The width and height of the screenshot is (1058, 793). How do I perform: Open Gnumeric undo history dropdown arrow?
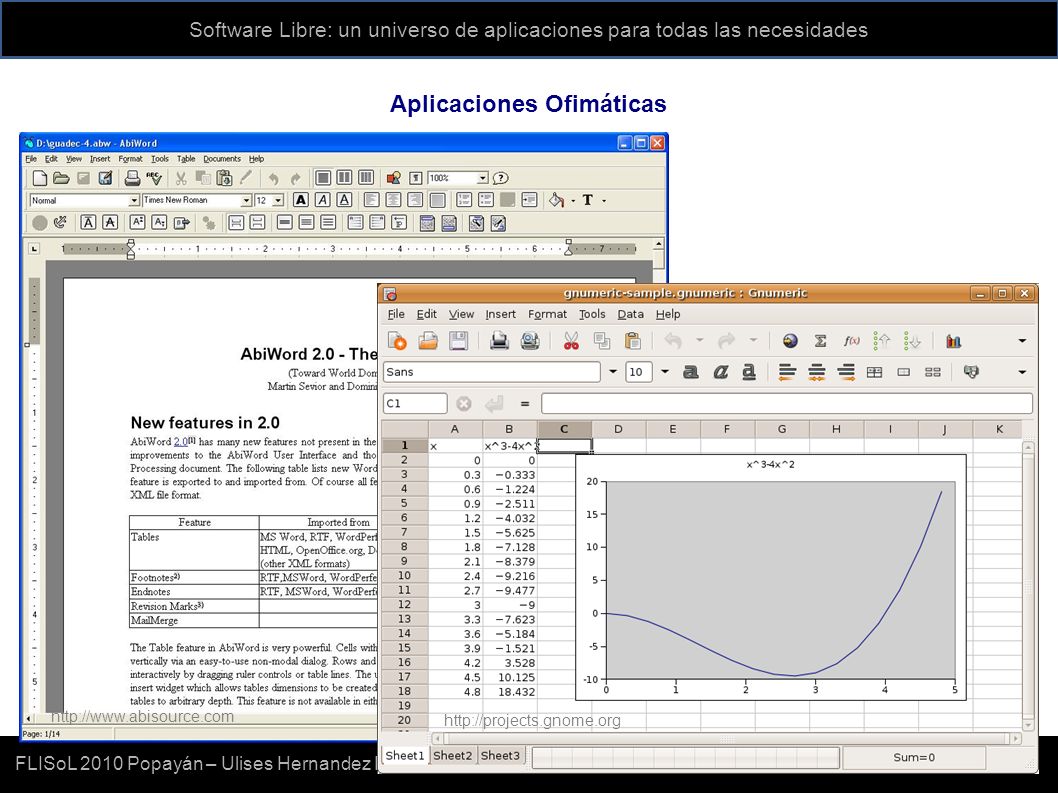coord(699,341)
